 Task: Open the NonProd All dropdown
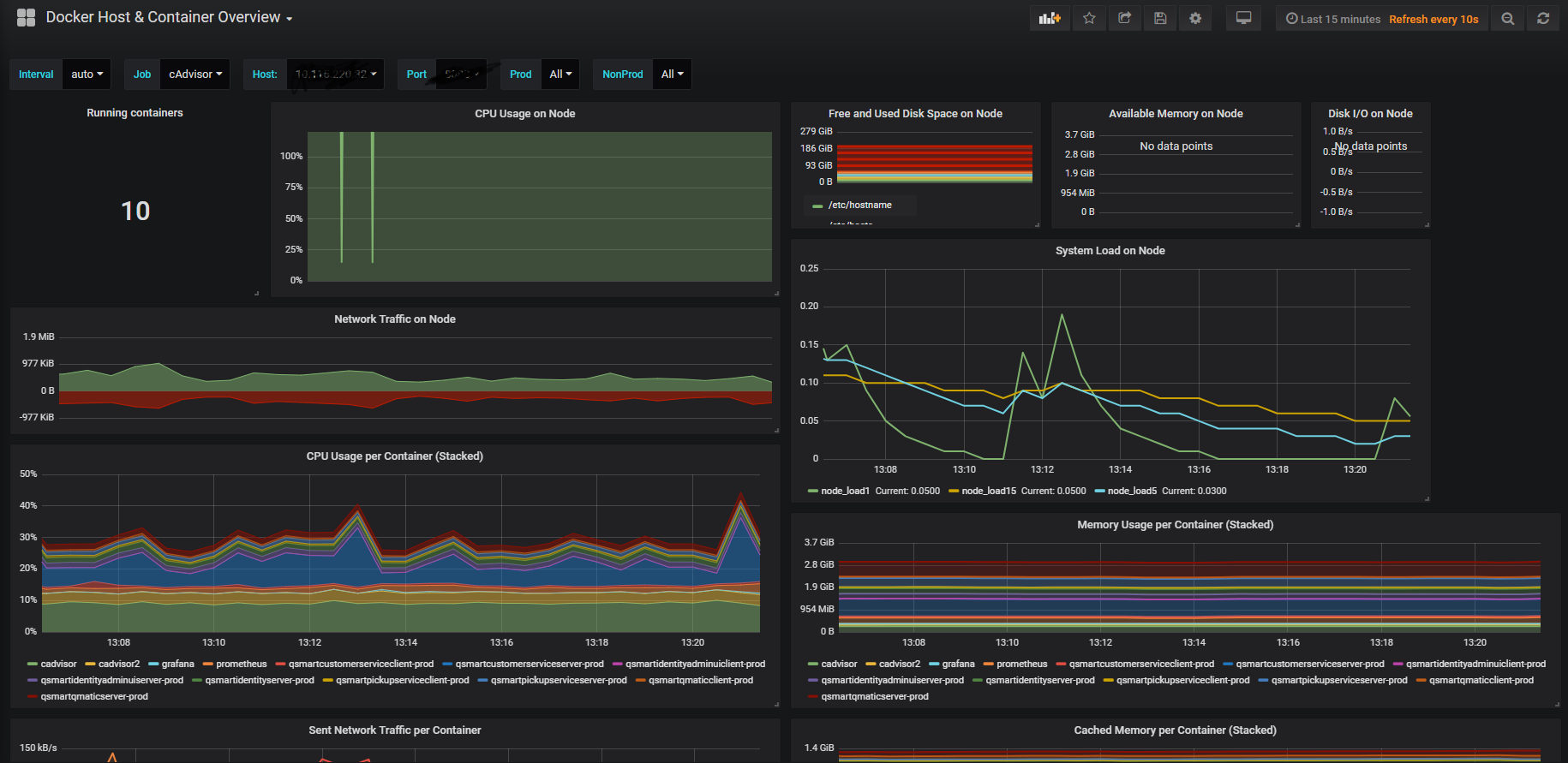(x=672, y=75)
